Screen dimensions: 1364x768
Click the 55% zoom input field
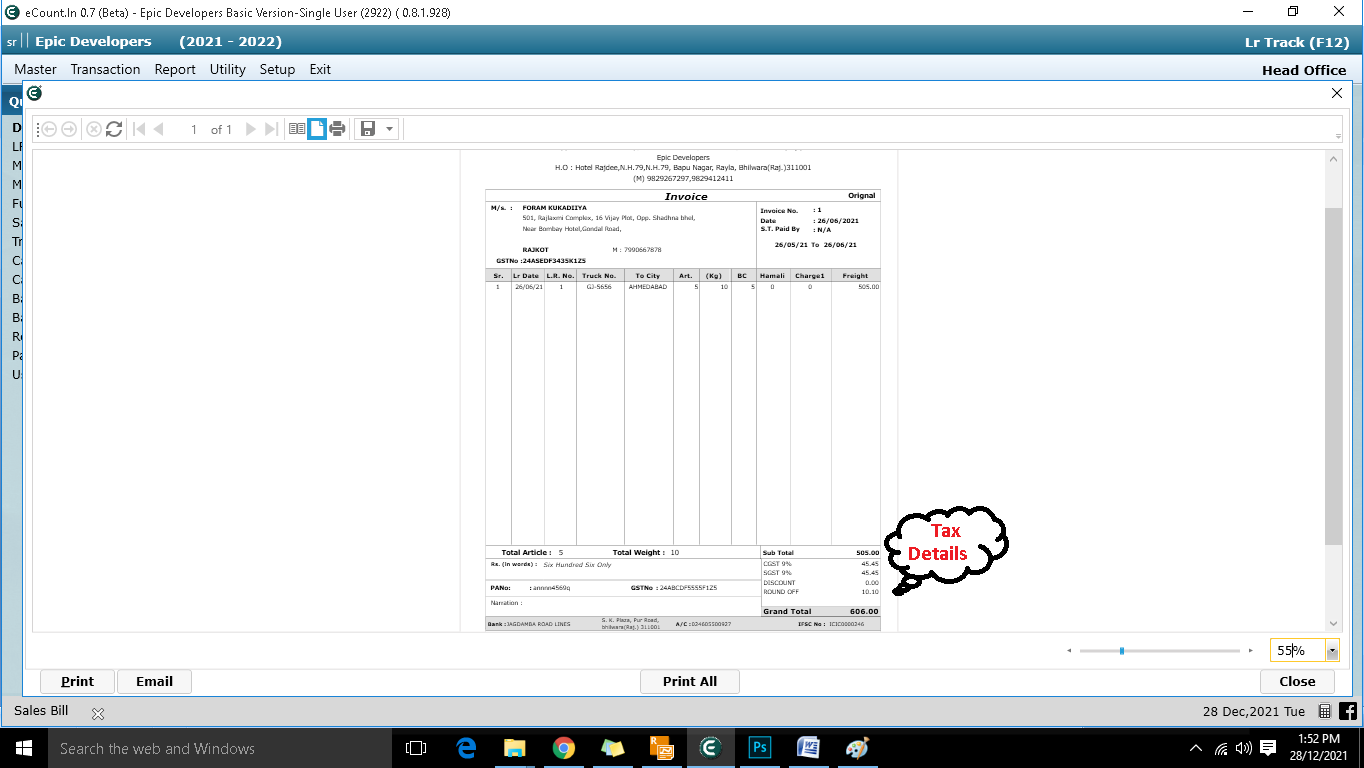click(x=1298, y=651)
